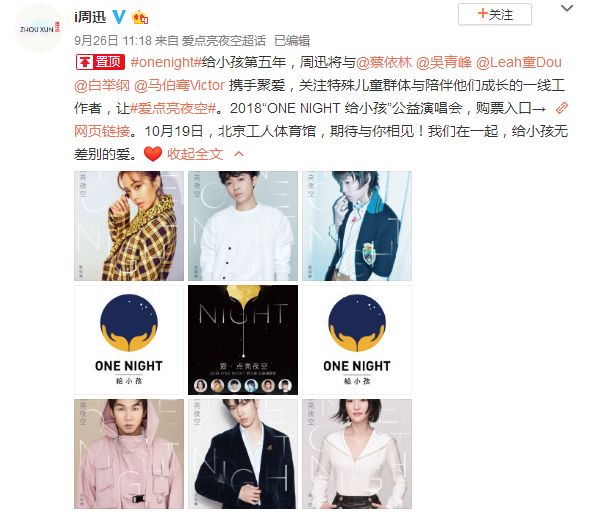Open the #onenight# hashtag topic

[x=166, y=62]
